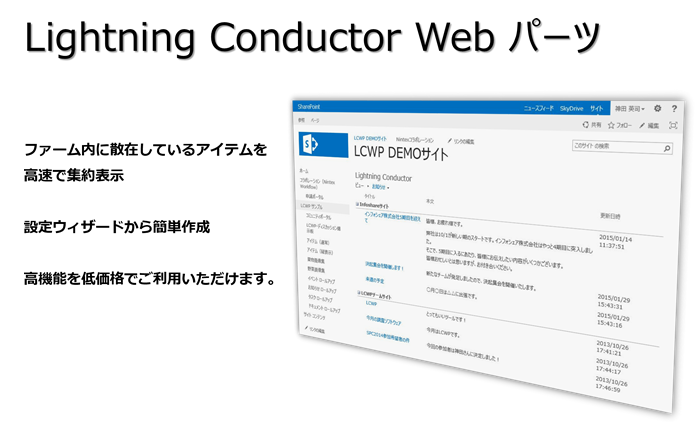Click the focus content icon
Image resolution: width=700 pixels, height=430 pixels.
(x=672, y=126)
